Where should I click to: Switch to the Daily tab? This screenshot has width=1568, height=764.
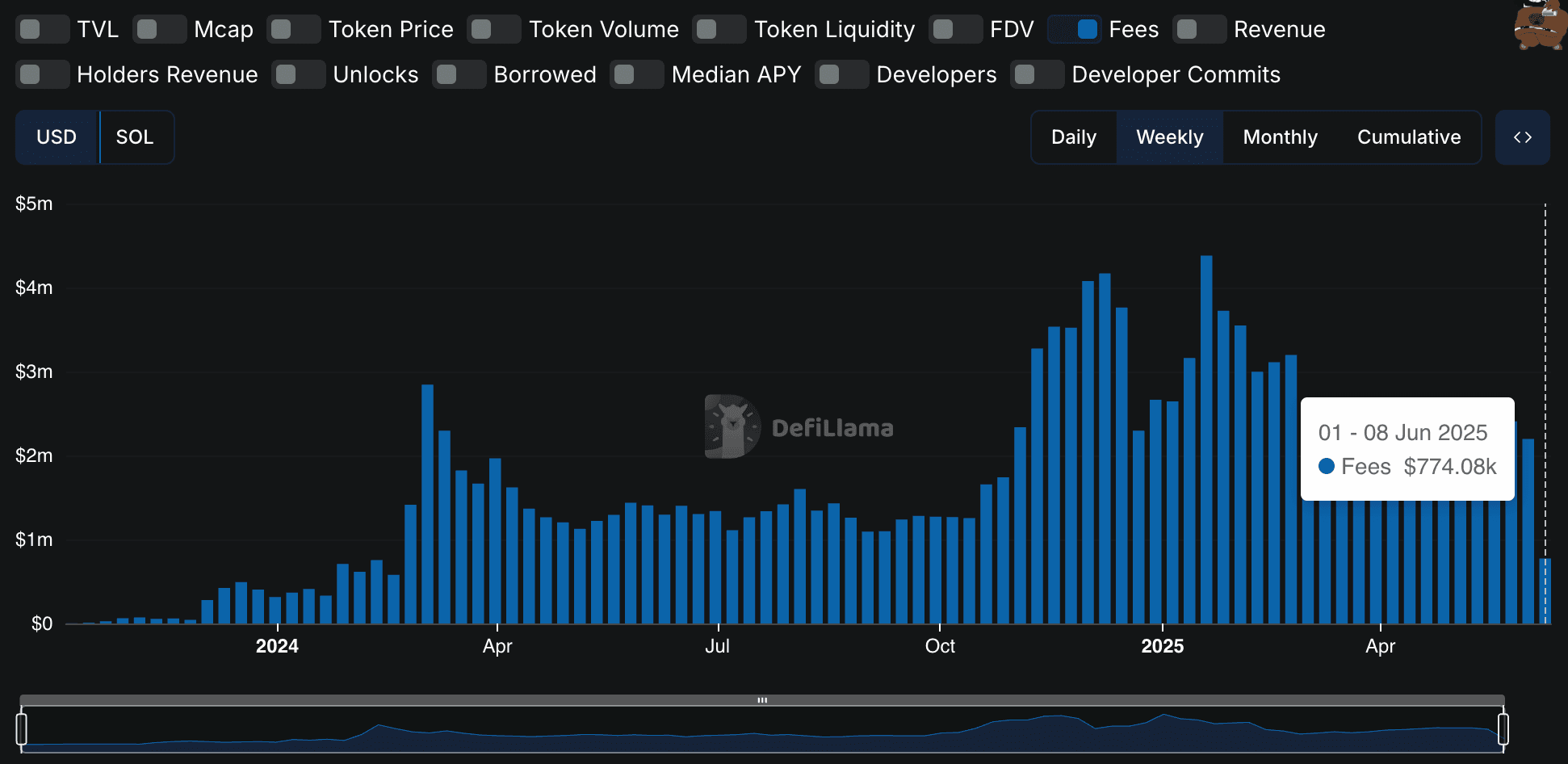1073,137
